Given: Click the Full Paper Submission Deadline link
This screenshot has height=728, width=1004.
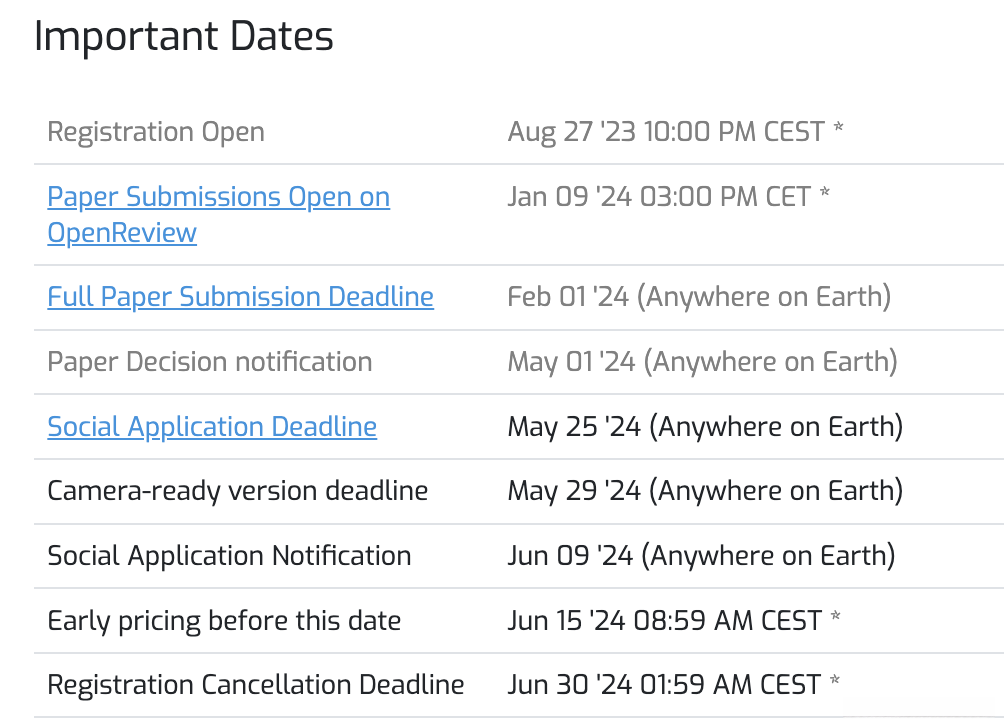Looking at the screenshot, I should (x=240, y=297).
